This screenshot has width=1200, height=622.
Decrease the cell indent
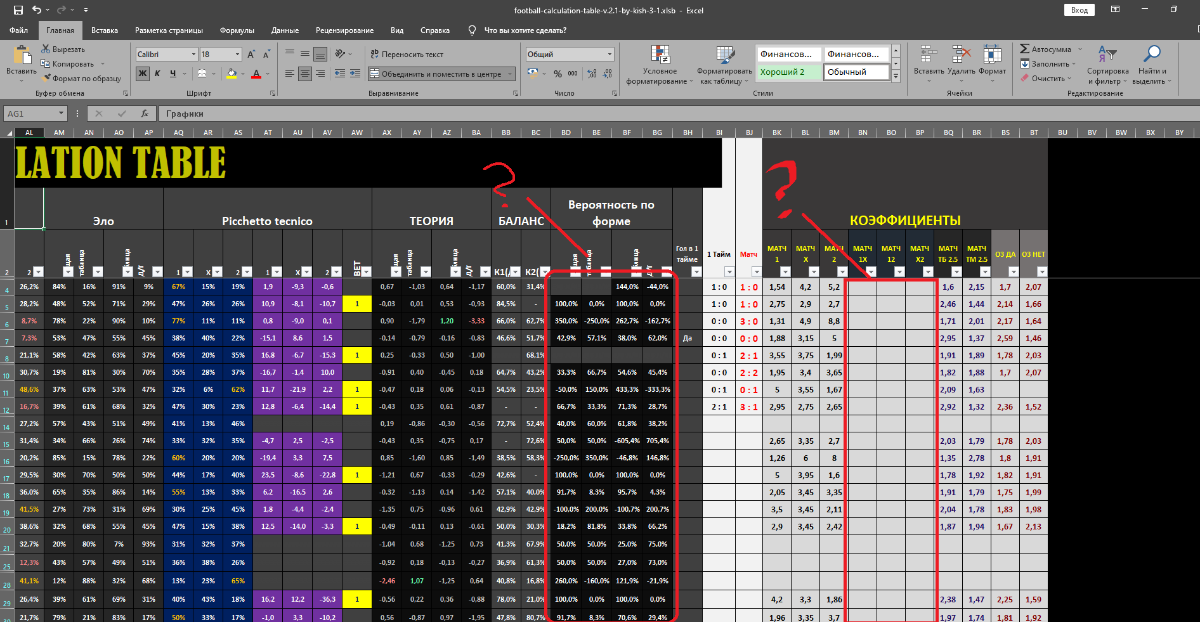[x=338, y=73]
